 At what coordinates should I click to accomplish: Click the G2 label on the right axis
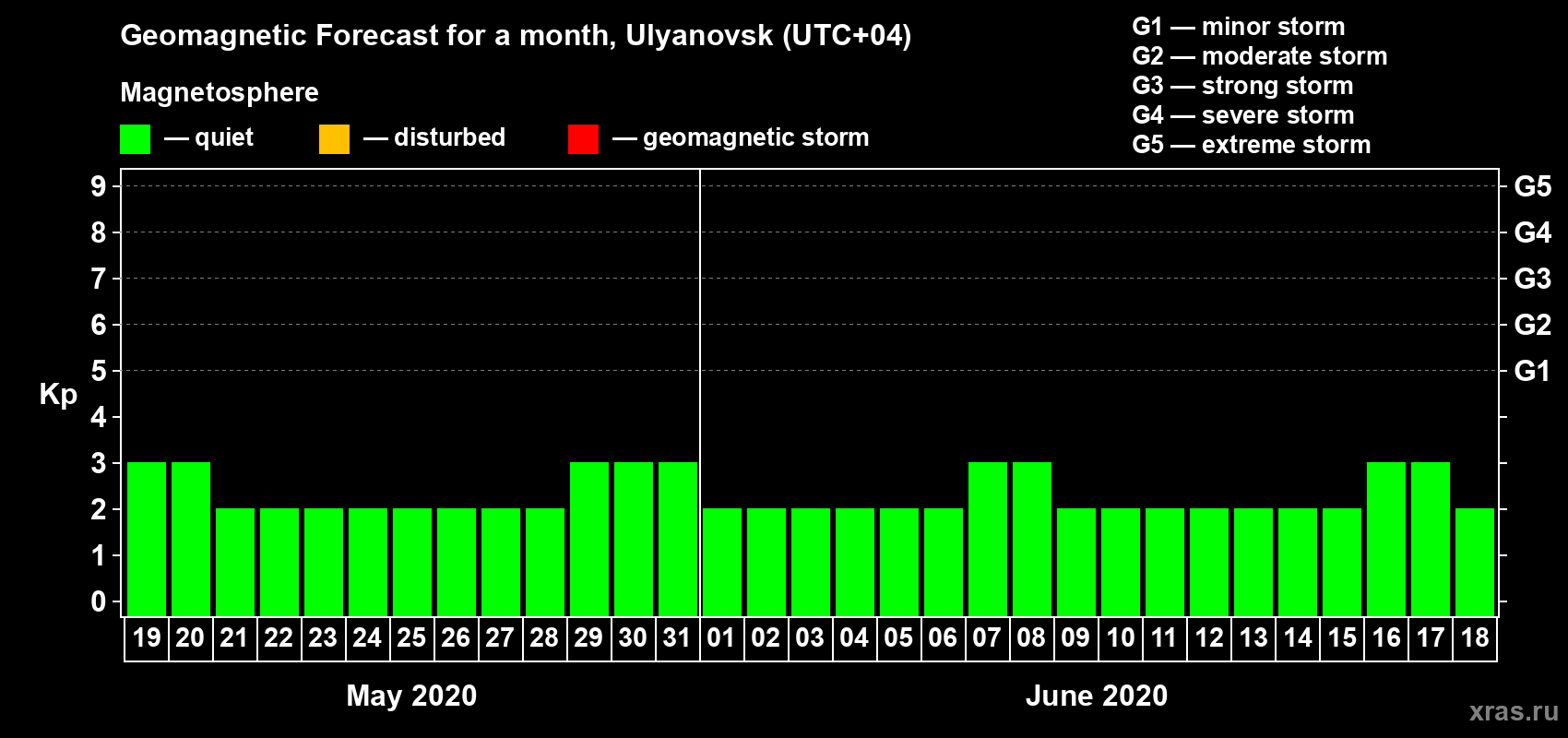pyautogui.click(x=1533, y=325)
